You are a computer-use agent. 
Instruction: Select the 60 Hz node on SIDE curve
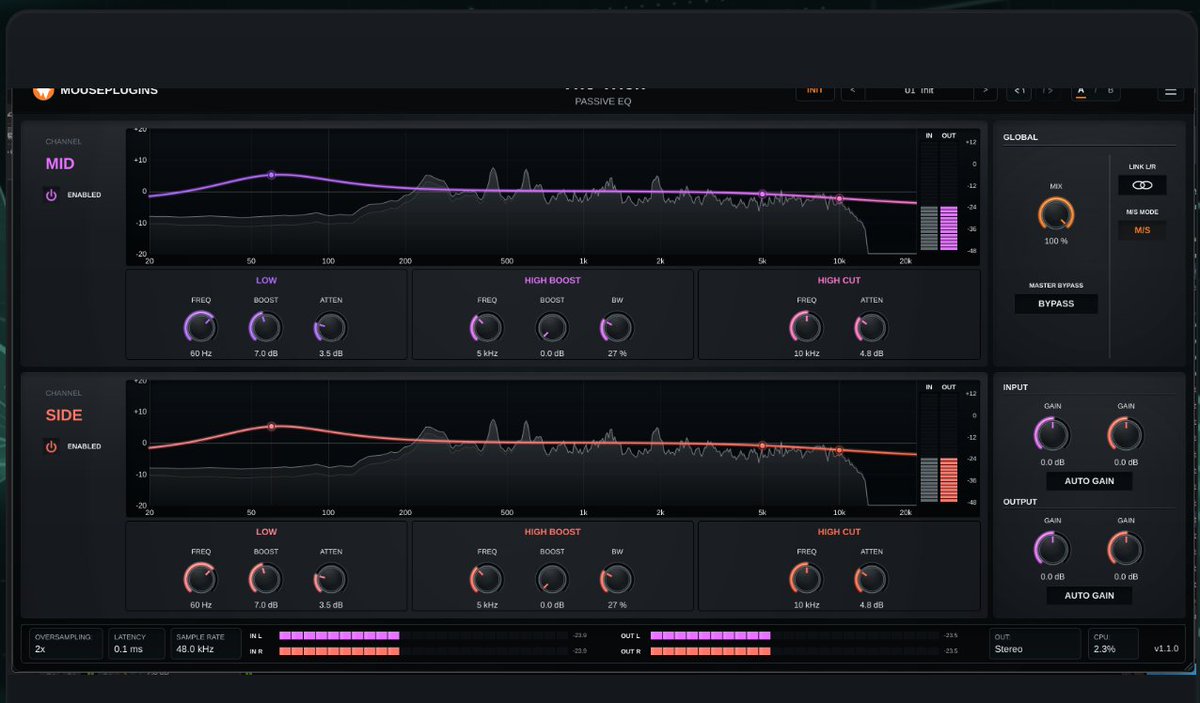click(x=271, y=426)
